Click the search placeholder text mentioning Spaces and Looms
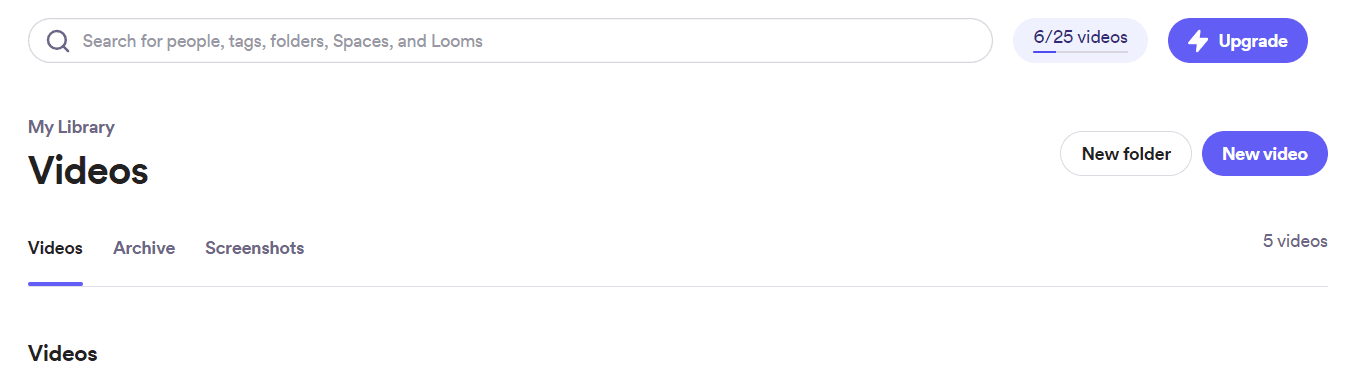Screen dimensions: 1348x386 (x=283, y=41)
